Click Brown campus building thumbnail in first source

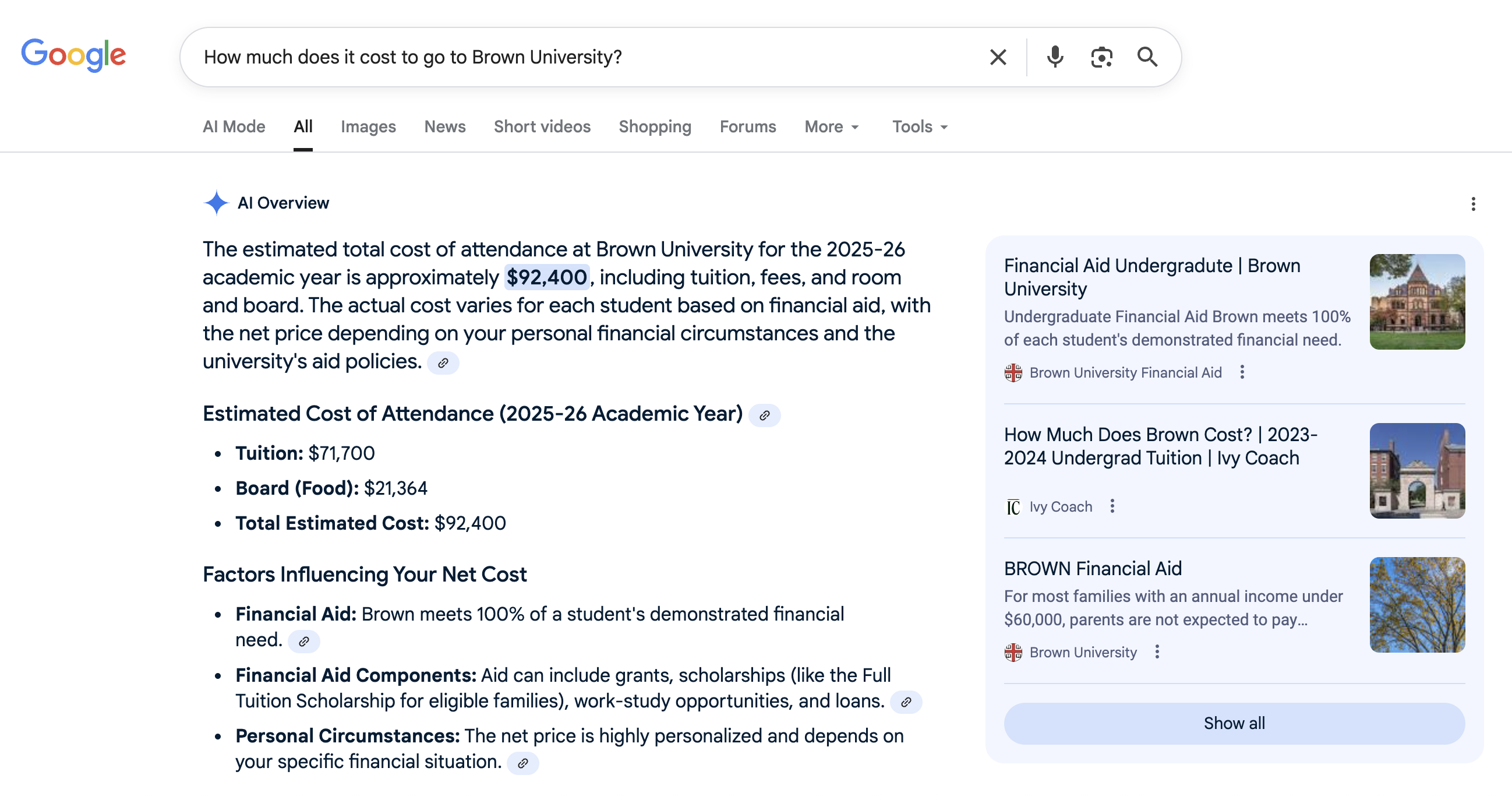pos(1417,301)
